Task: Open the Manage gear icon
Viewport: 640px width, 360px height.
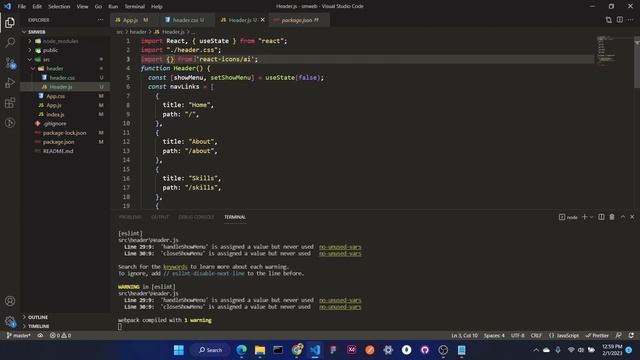Action: (x=10, y=321)
